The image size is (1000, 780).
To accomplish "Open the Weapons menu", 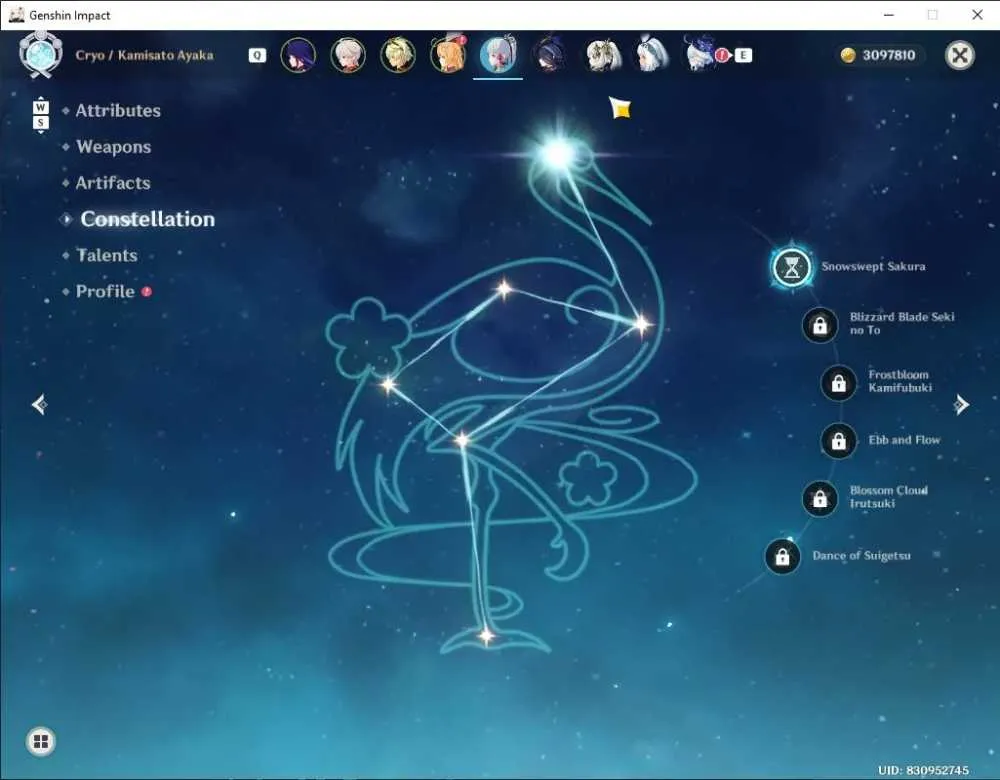I will click(x=114, y=147).
